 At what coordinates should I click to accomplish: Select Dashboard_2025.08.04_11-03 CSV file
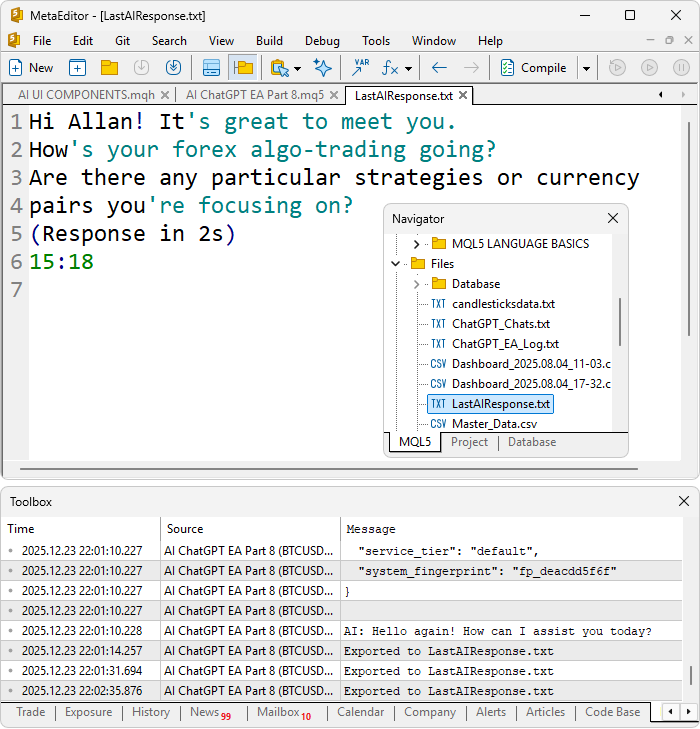point(521,364)
